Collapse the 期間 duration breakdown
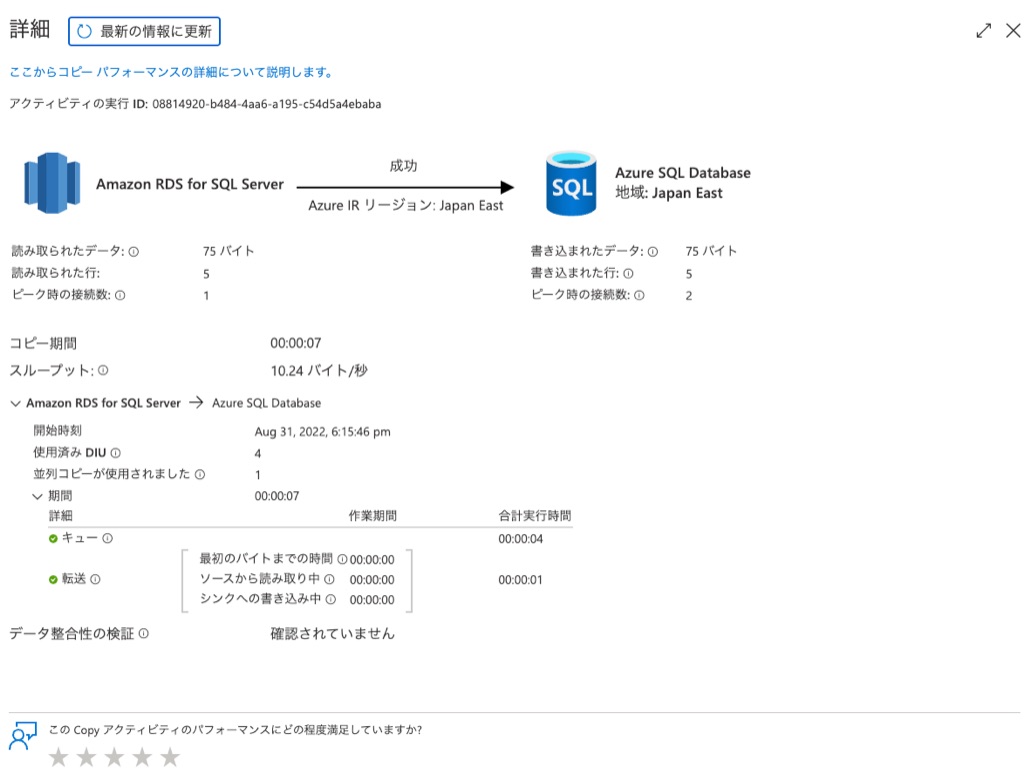Image resolution: width=1024 pixels, height=768 pixels. 37,495
